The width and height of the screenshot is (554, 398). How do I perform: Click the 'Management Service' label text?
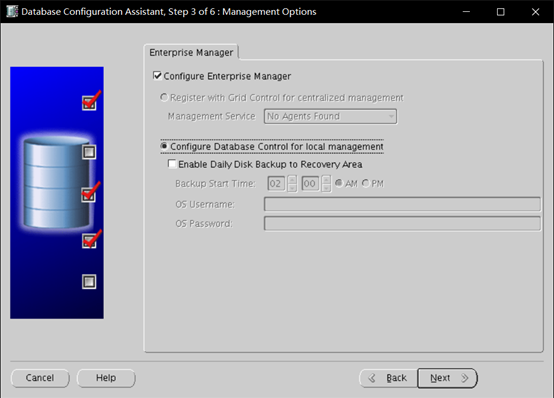tap(211, 116)
